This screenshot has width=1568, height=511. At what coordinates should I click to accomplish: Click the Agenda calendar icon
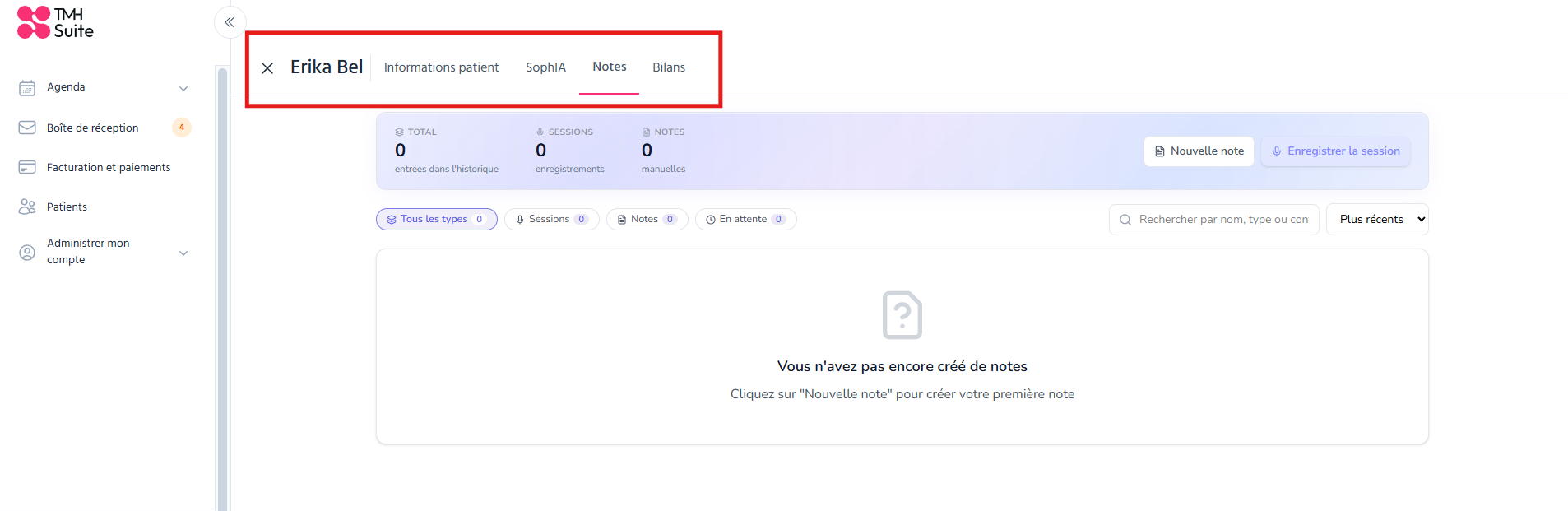pos(27,87)
